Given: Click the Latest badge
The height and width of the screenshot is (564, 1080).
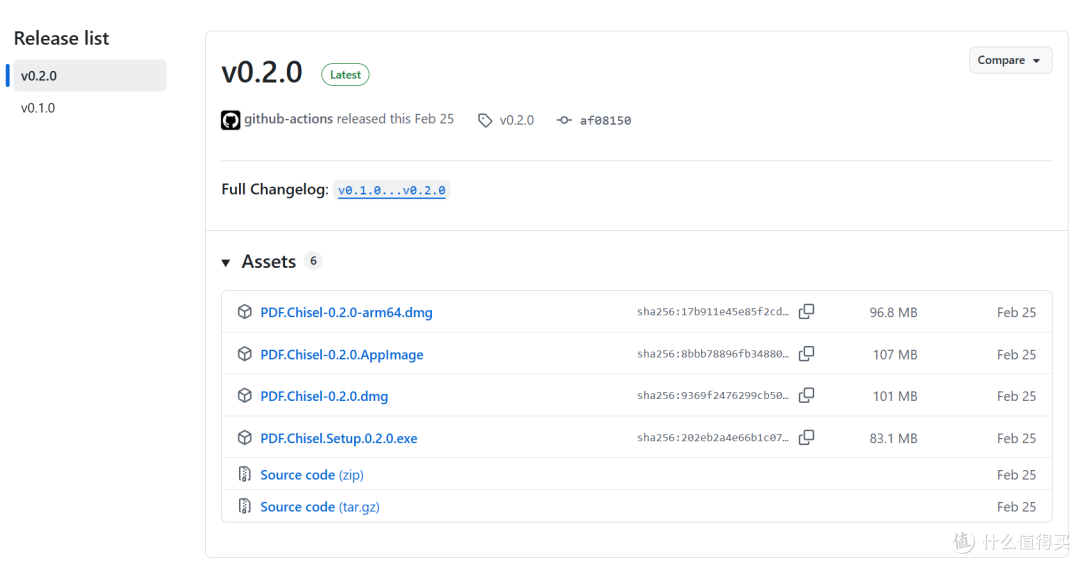Looking at the screenshot, I should (345, 74).
